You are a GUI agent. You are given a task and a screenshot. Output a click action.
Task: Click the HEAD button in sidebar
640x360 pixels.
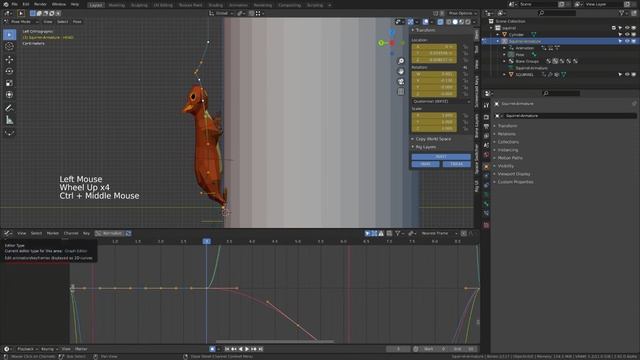[x=425, y=164]
